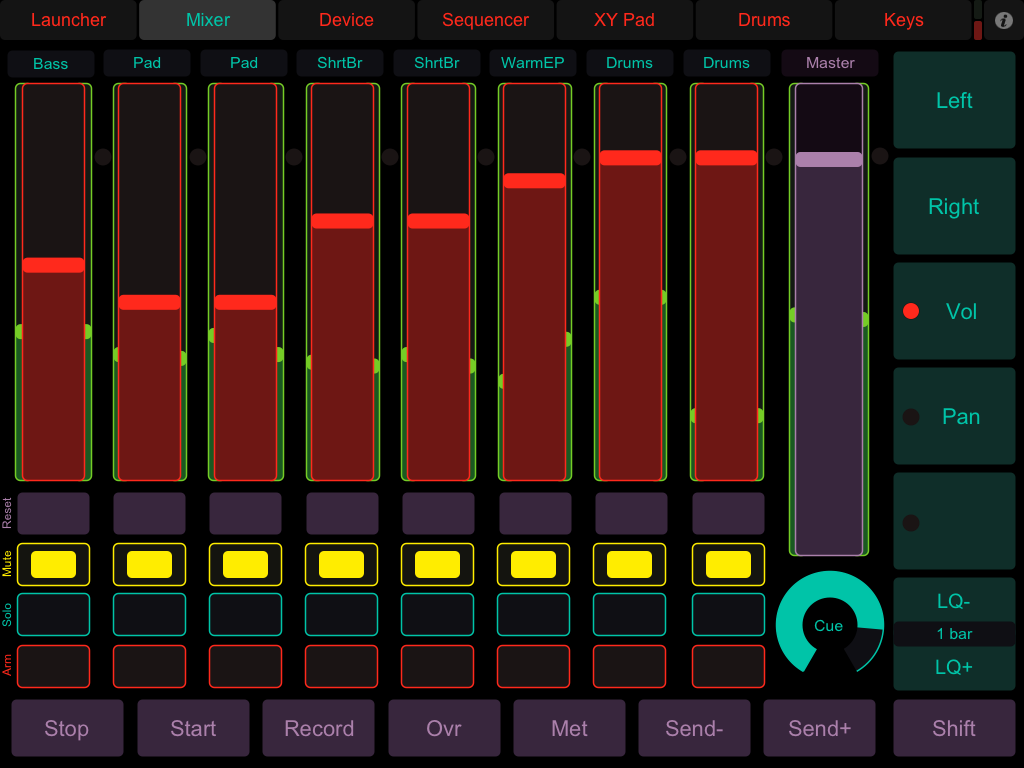Viewport: 1024px width, 768px height.
Task: Toggle Mute on the Bass track
Action: point(53,565)
